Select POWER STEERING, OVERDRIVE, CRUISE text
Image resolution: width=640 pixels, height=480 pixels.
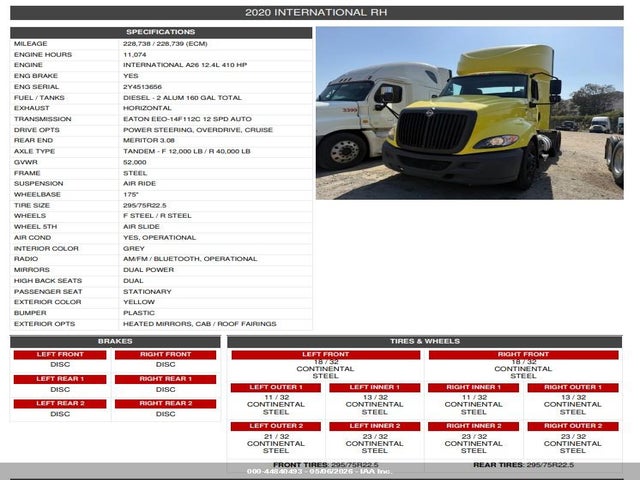coord(198,130)
